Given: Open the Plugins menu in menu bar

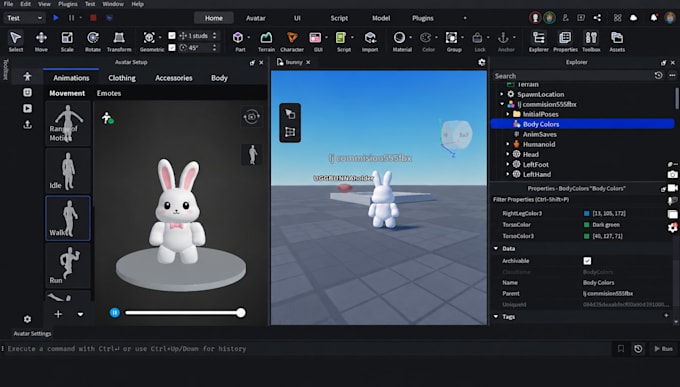Looking at the screenshot, I should point(68,4).
